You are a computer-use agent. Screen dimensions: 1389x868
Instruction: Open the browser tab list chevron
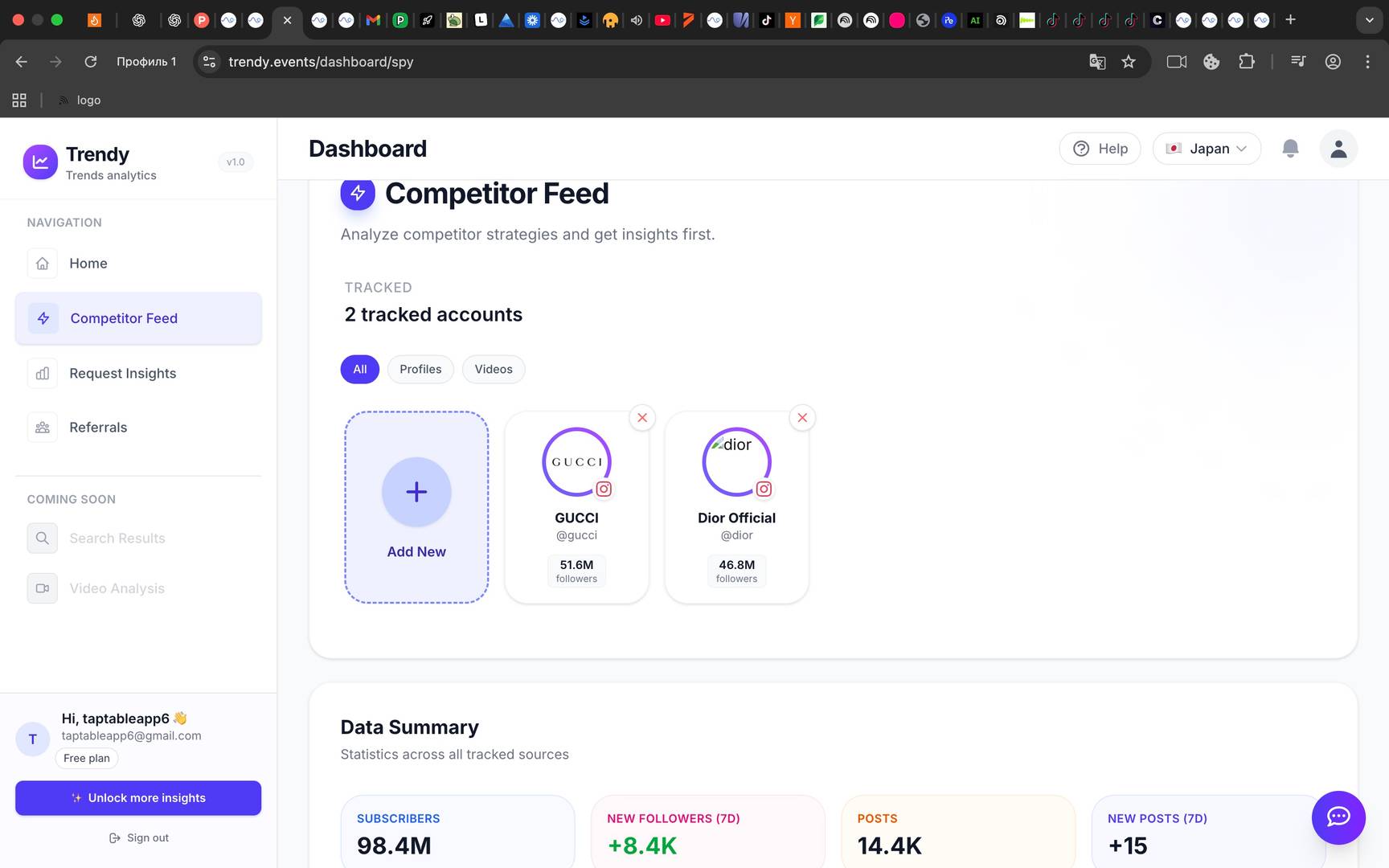[1369, 20]
